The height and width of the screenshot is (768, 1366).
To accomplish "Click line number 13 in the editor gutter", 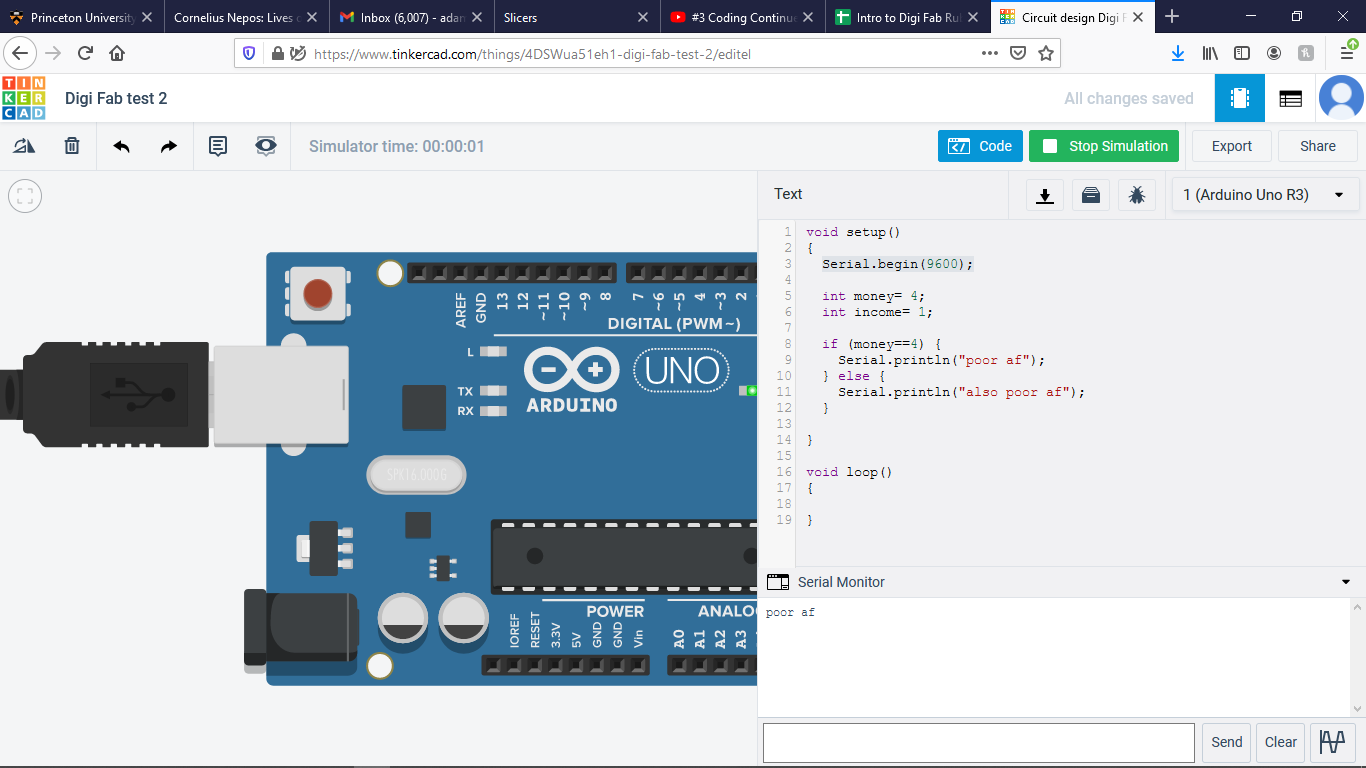I will point(785,424).
